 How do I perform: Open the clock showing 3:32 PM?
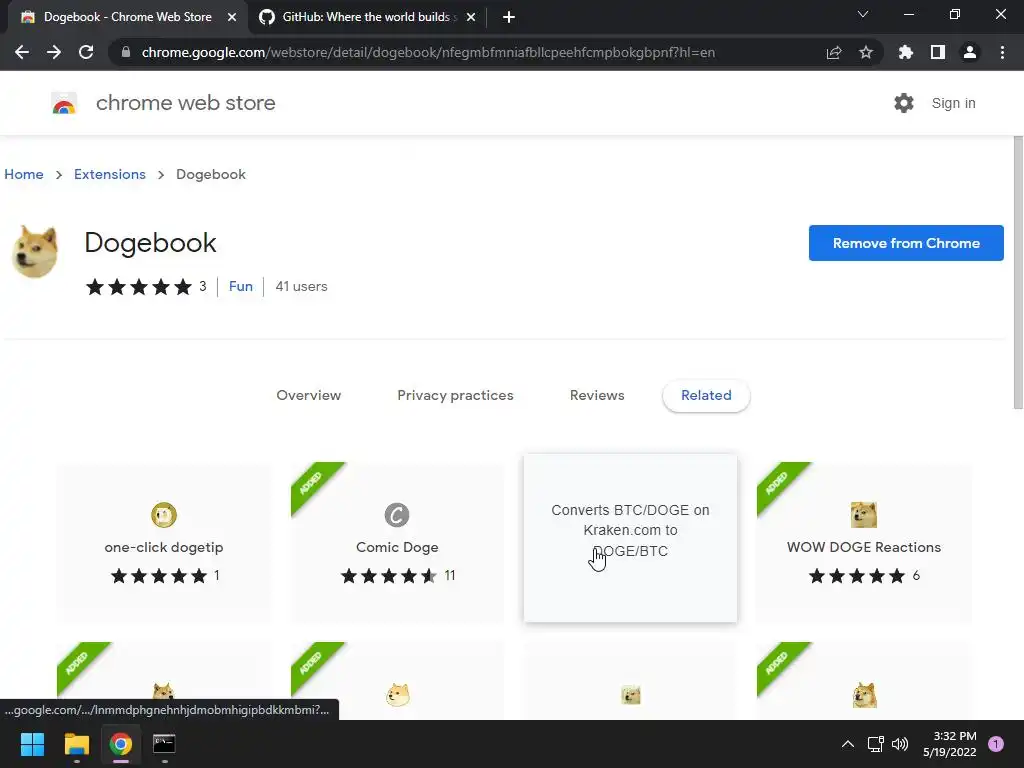coord(950,744)
